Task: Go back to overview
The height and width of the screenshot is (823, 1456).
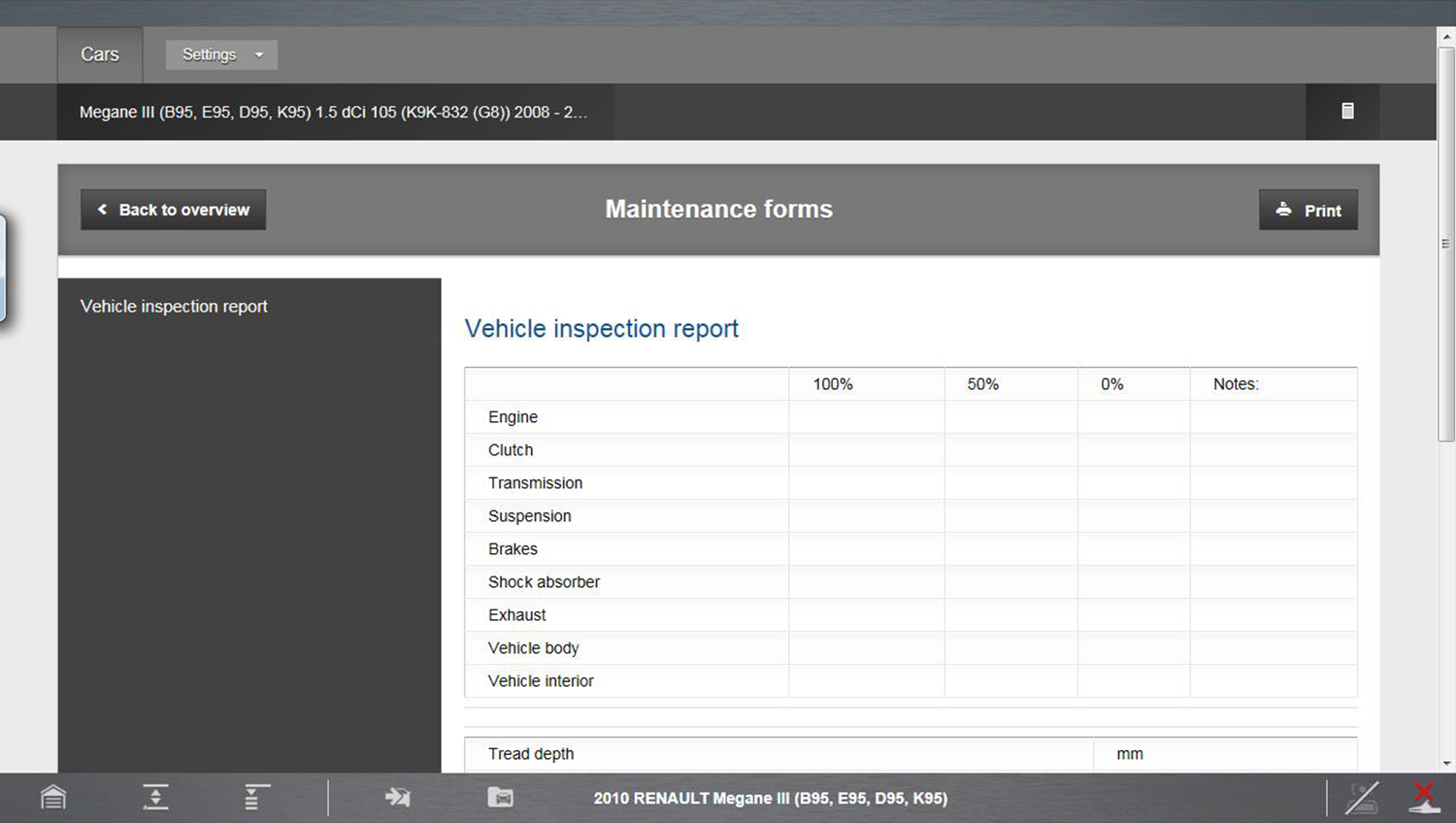Action: (173, 210)
